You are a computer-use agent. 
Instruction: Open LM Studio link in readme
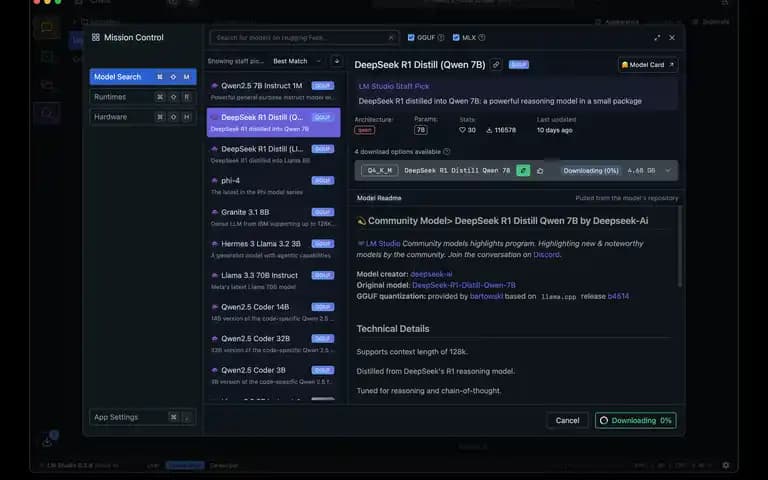pyautogui.click(x=383, y=243)
